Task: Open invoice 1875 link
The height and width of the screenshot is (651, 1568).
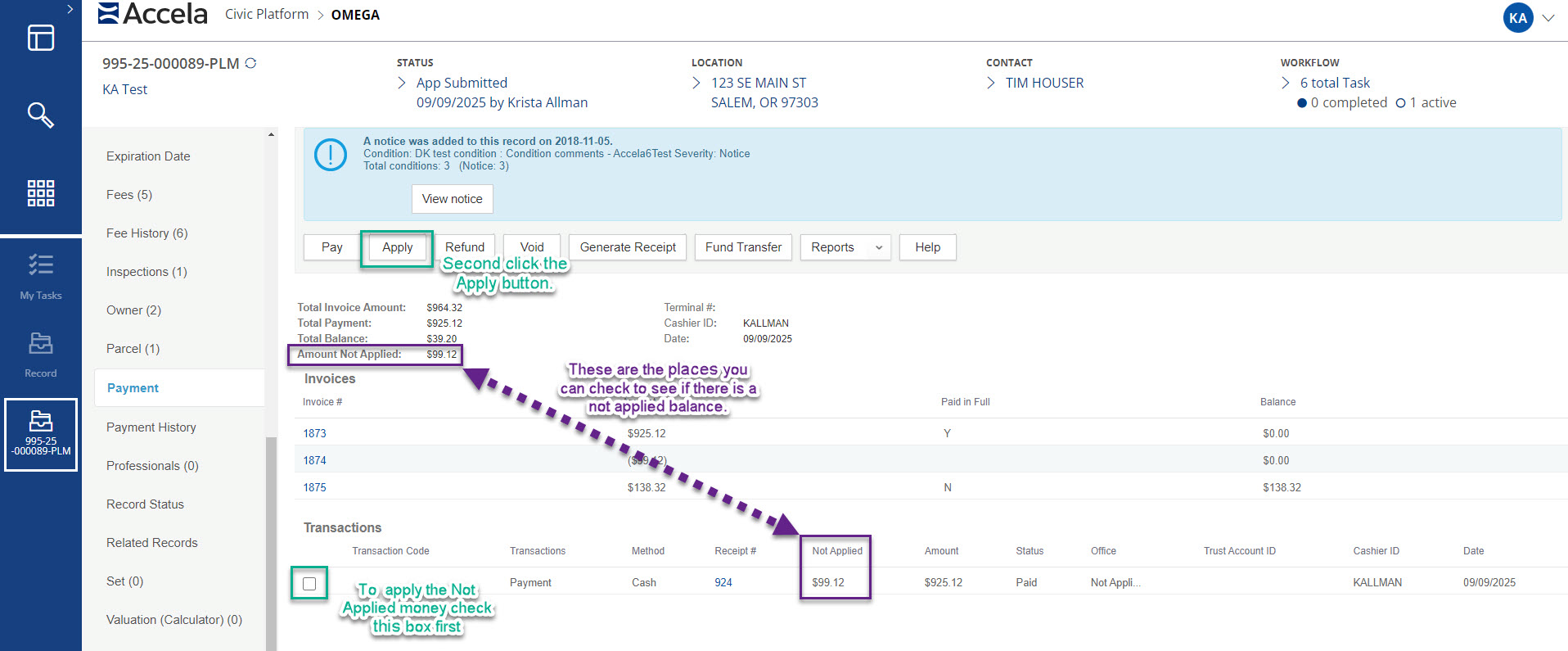Action: coord(314,487)
